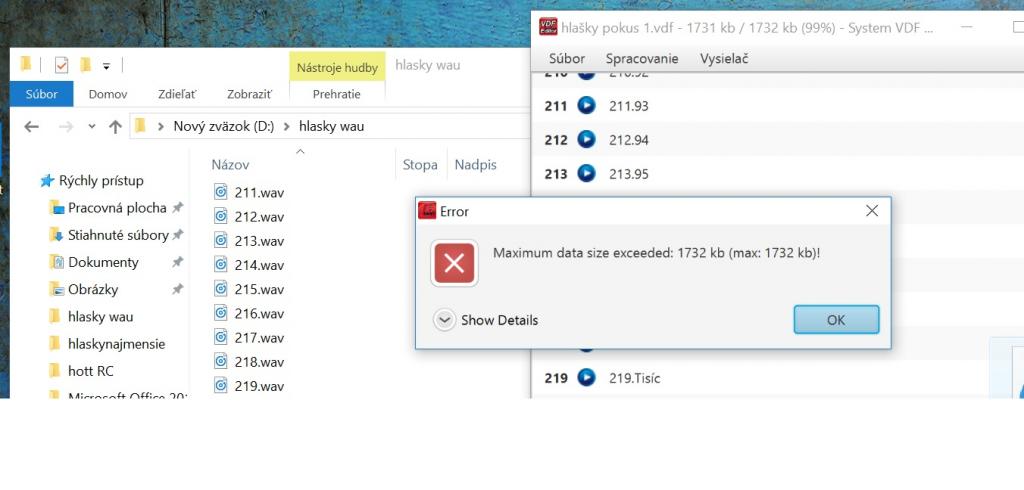Open the Vysielač menu

coord(724,58)
